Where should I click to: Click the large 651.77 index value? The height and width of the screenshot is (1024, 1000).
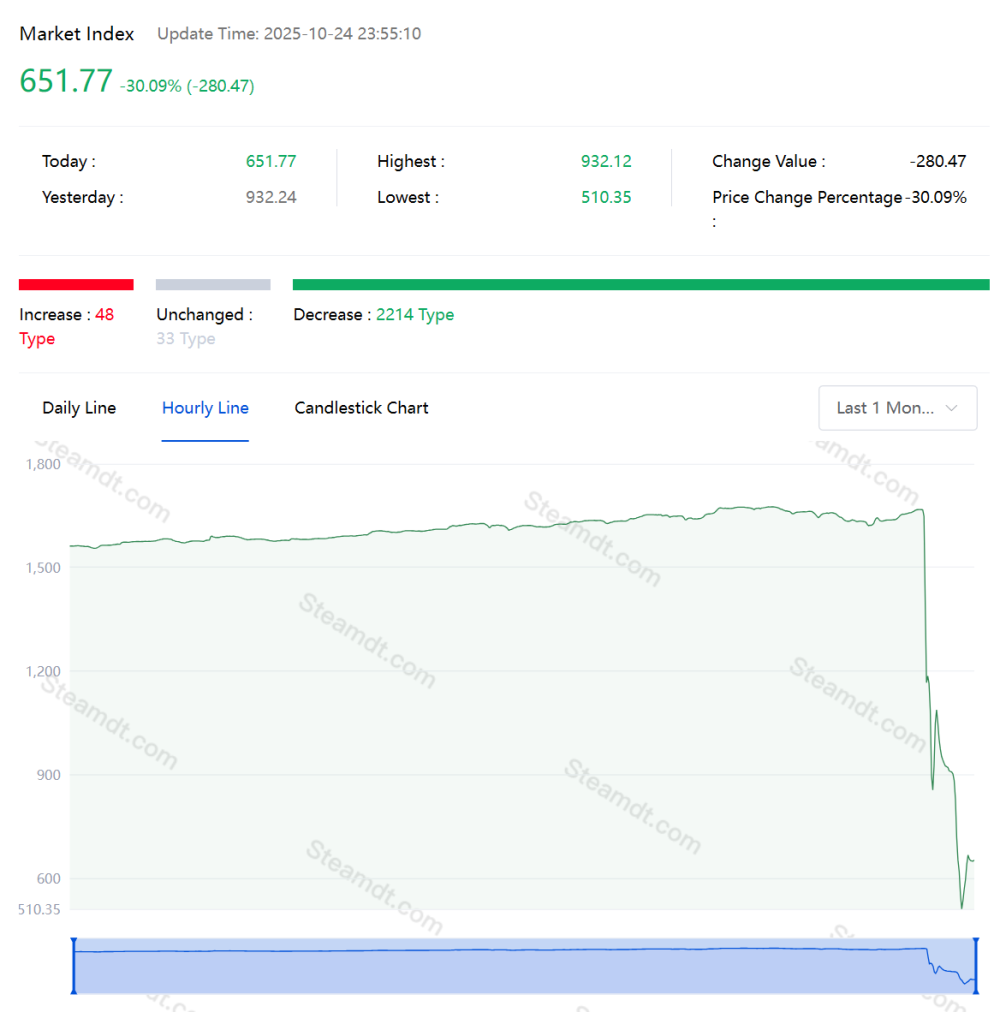pos(66,81)
